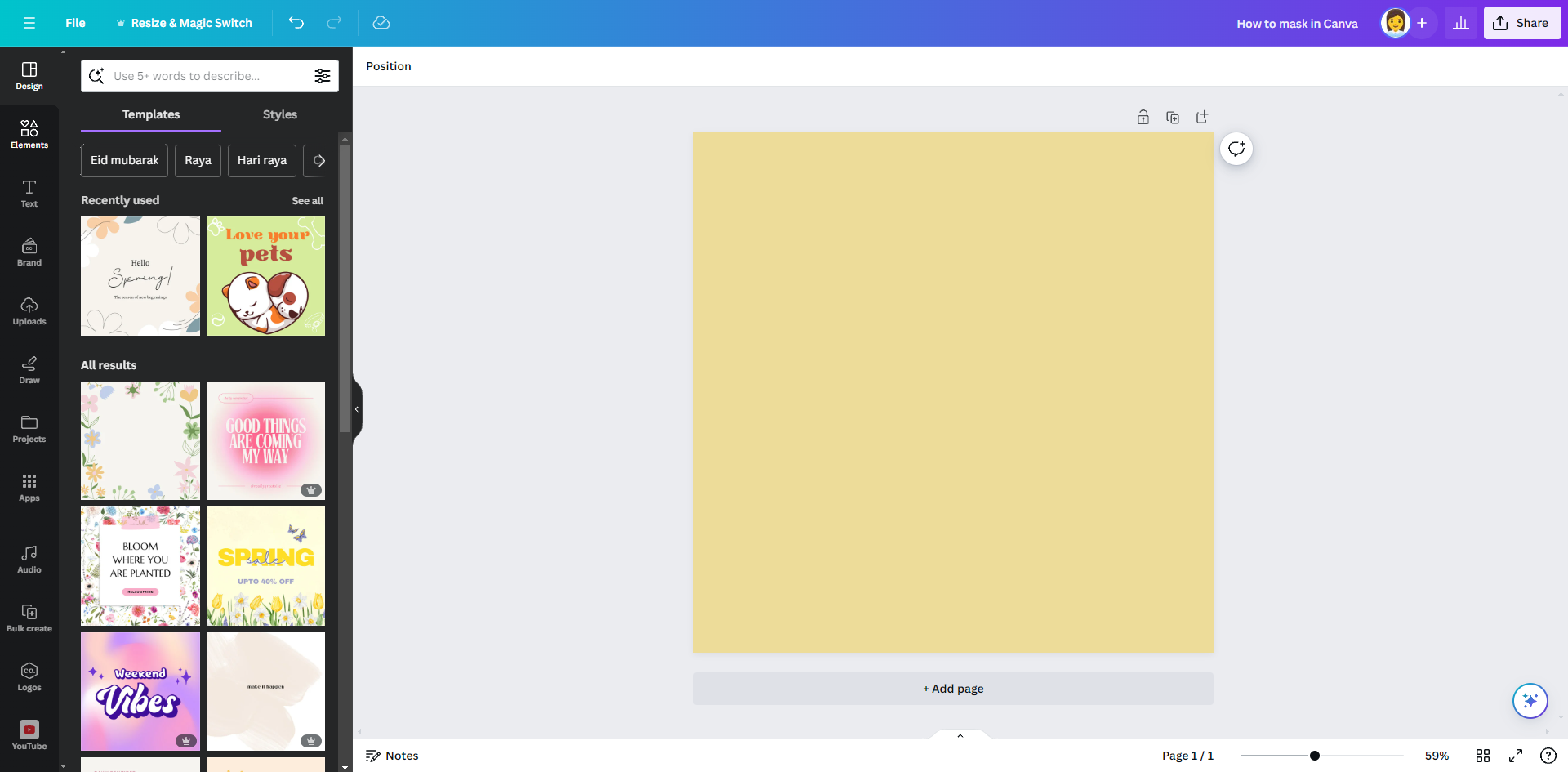Add collaborators with the plus icon
The width and height of the screenshot is (1568, 772).
point(1422,23)
